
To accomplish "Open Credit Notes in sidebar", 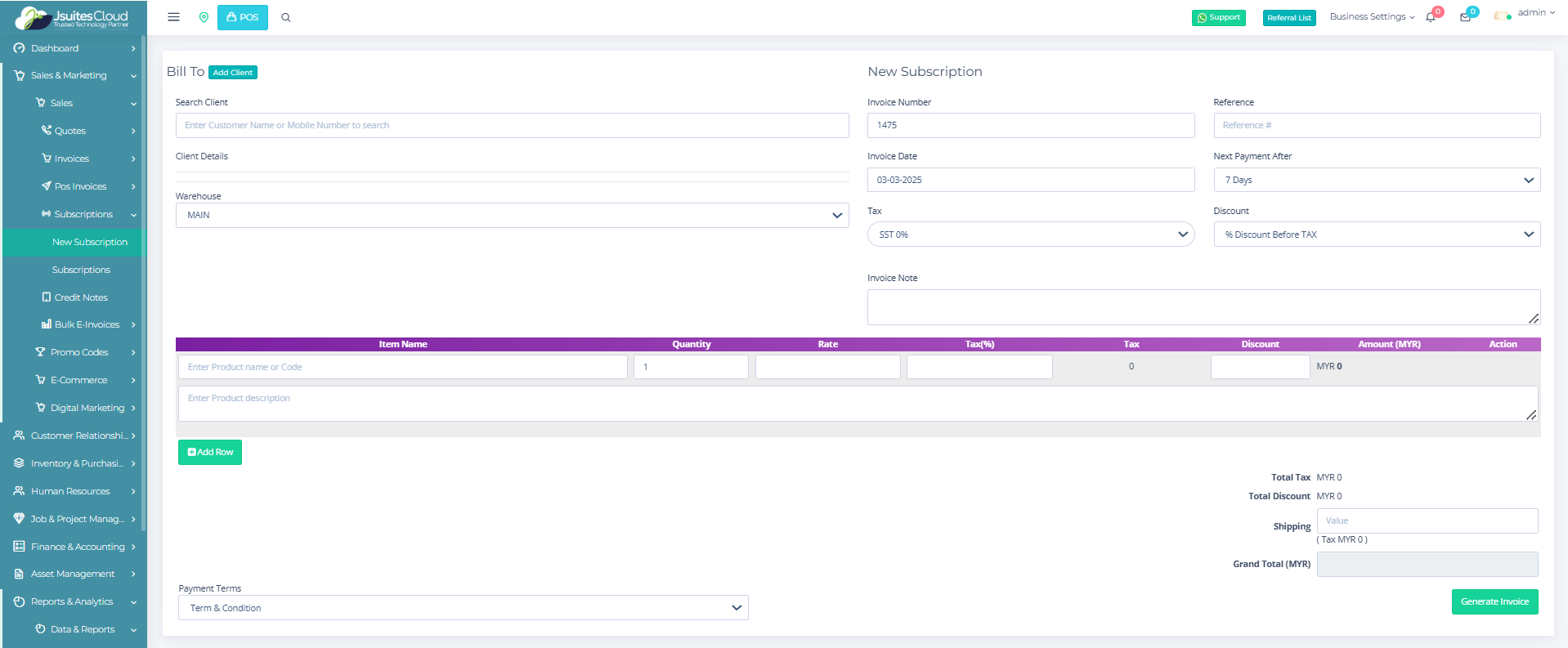I will coord(80,297).
